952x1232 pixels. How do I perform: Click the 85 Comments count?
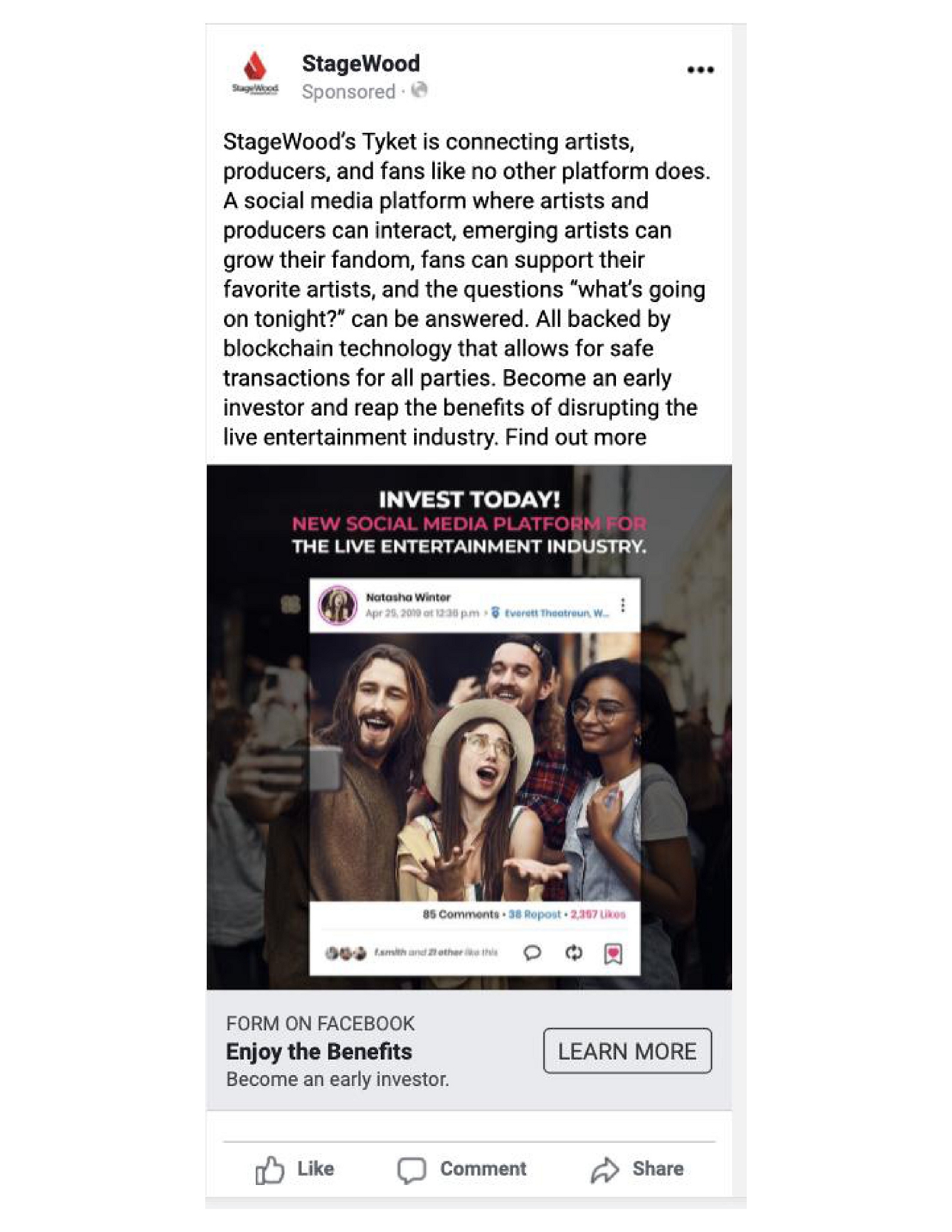(460, 915)
